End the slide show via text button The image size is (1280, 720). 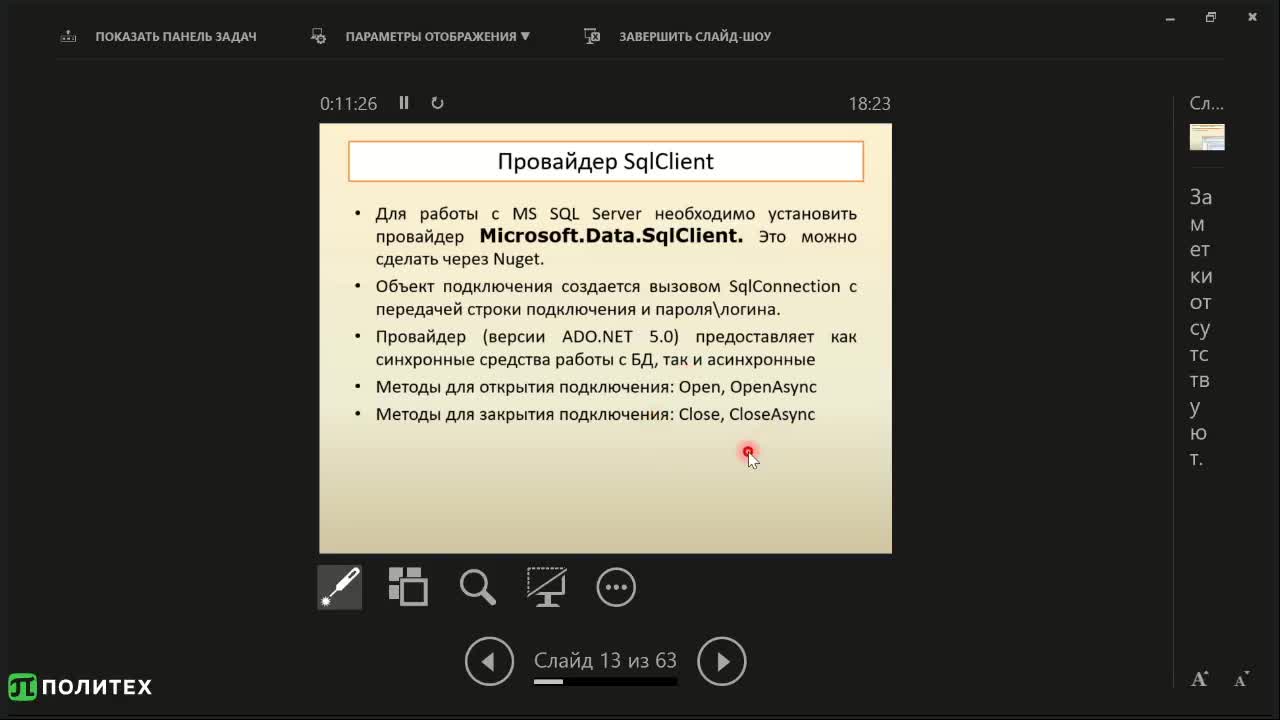695,36
